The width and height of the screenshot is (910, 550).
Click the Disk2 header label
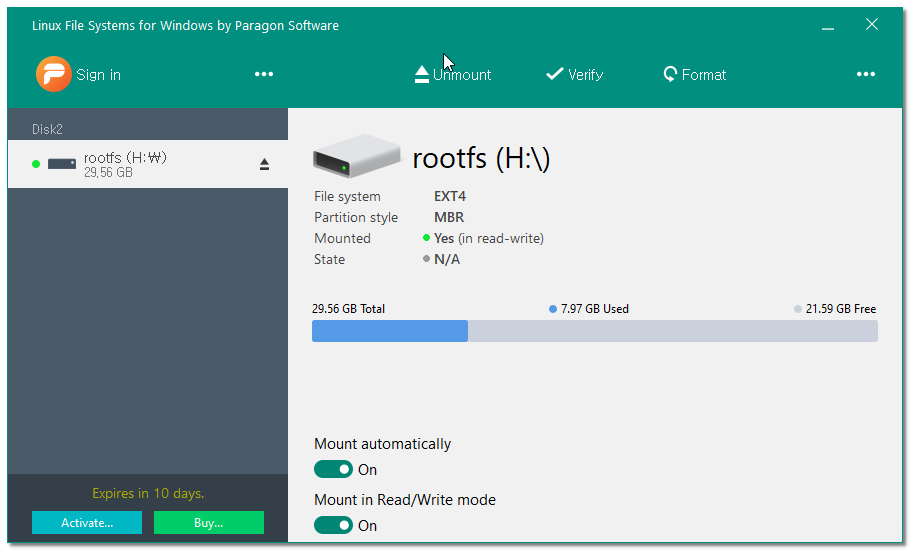[x=47, y=129]
